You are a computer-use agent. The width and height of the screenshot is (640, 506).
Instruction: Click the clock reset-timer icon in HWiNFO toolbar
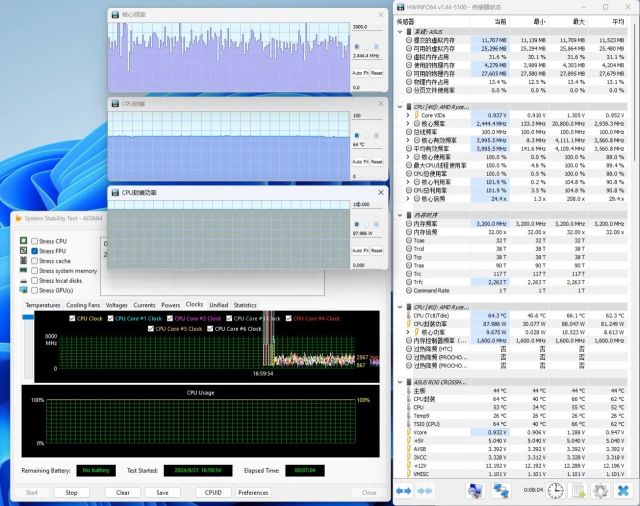[556, 490]
